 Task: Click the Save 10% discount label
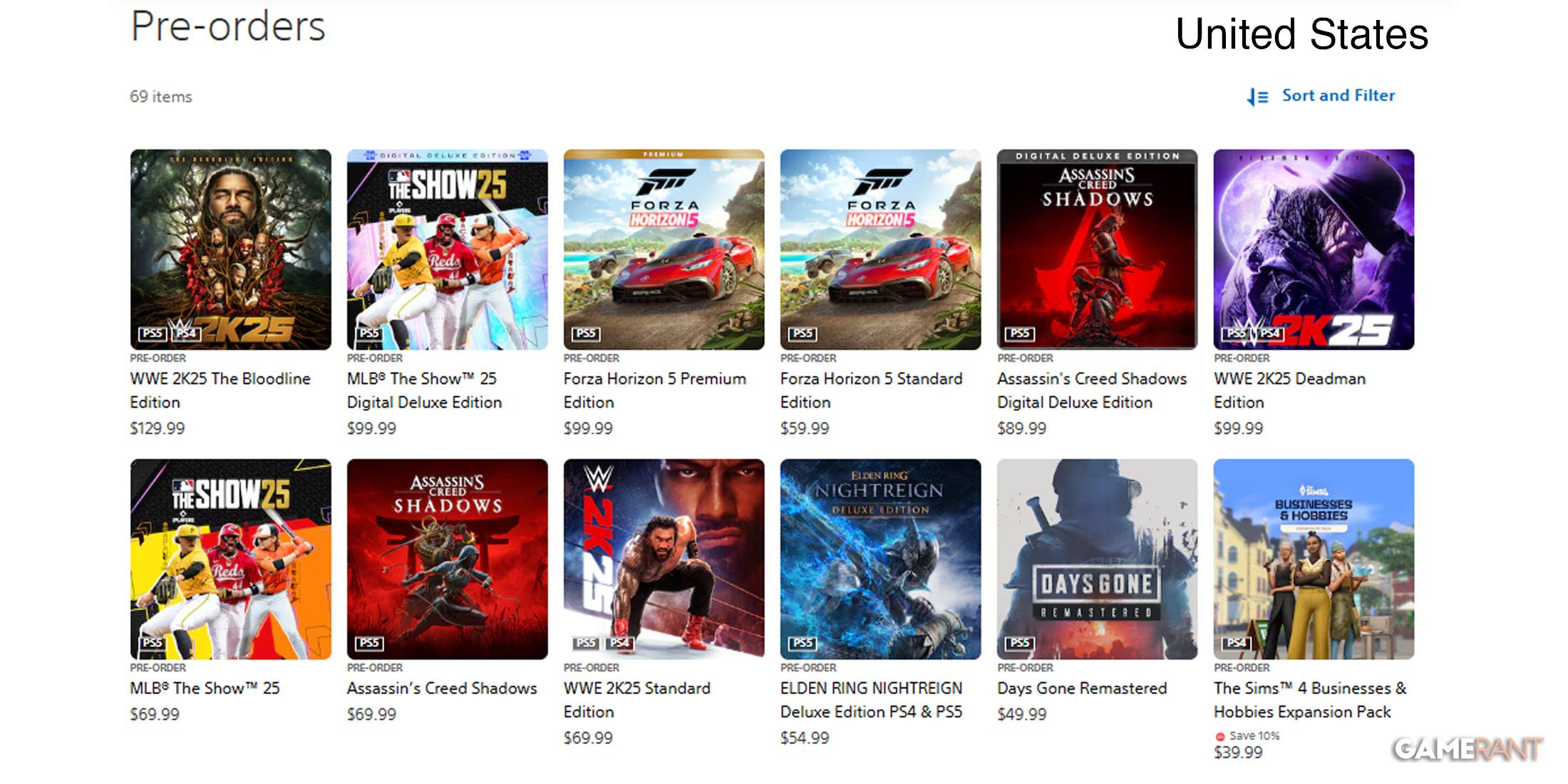[1254, 736]
